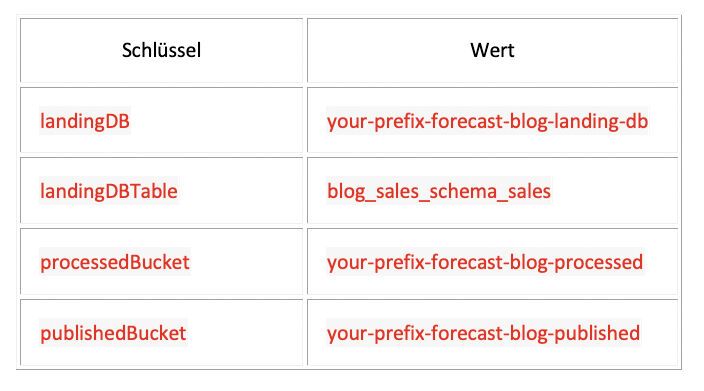Click the column divider between Schlüssel and Wert headers
The width and height of the screenshot is (704, 391).
[305, 50]
